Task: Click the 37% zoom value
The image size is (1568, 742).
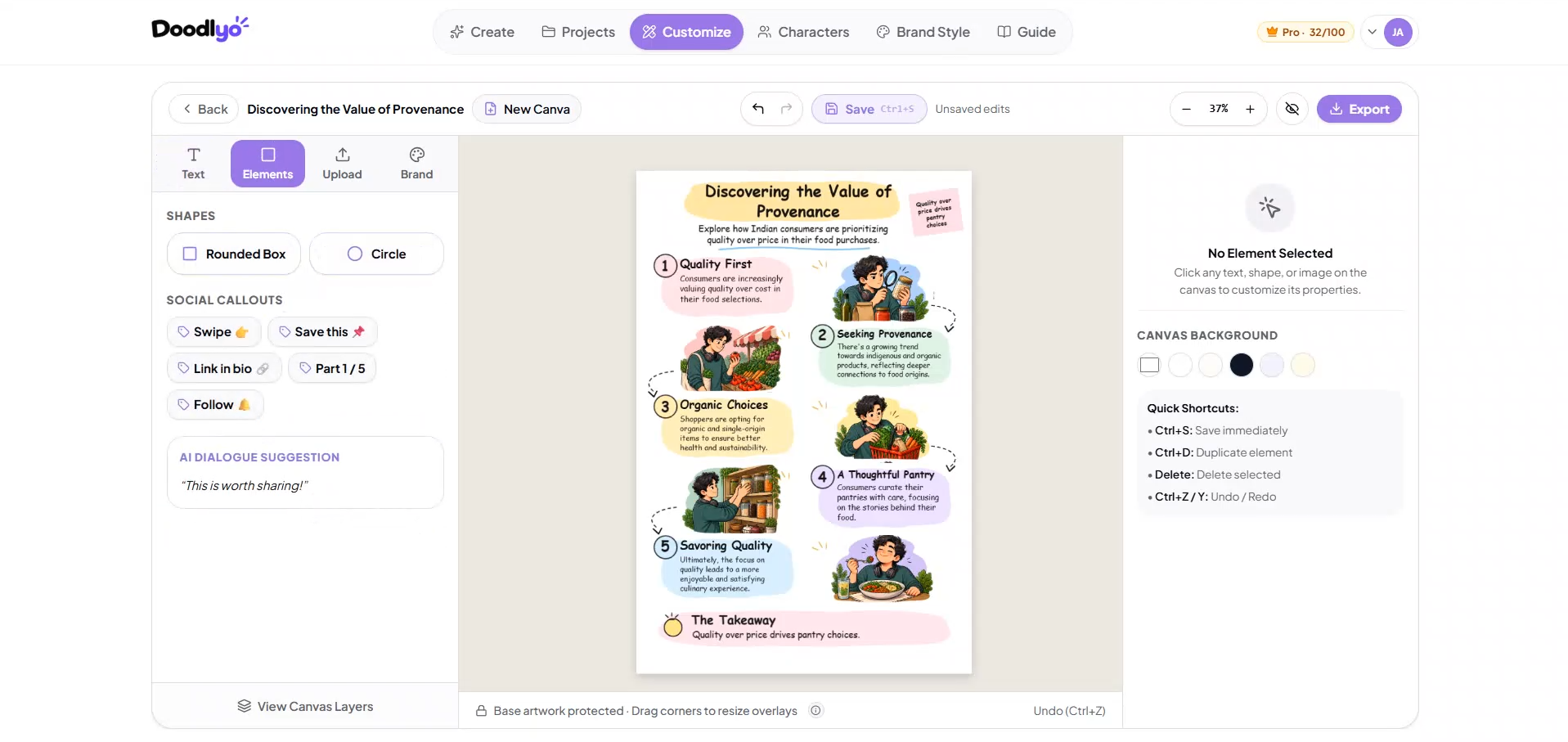Action: pos(1219,109)
